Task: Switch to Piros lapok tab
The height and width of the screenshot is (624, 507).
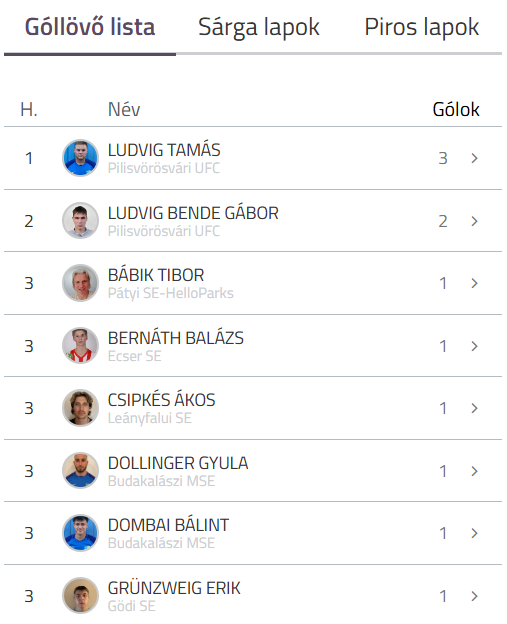Action: pyautogui.click(x=422, y=27)
